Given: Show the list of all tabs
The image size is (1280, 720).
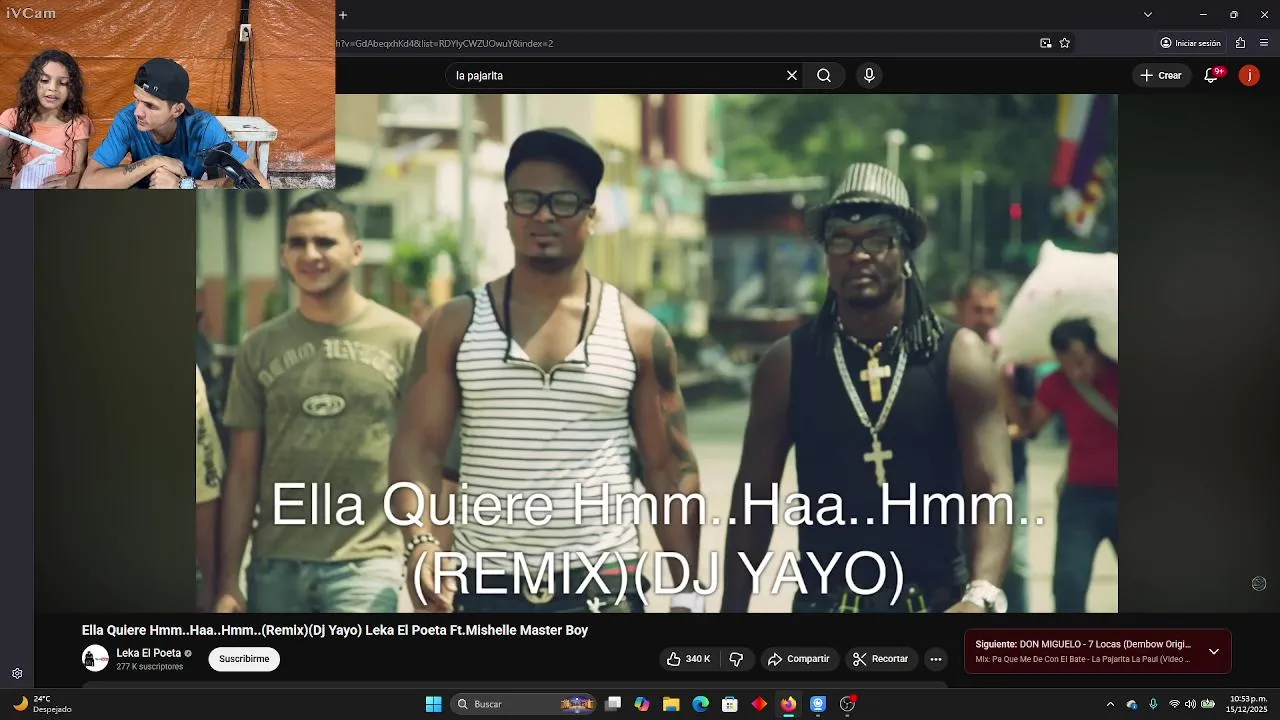Looking at the screenshot, I should point(1148,15).
